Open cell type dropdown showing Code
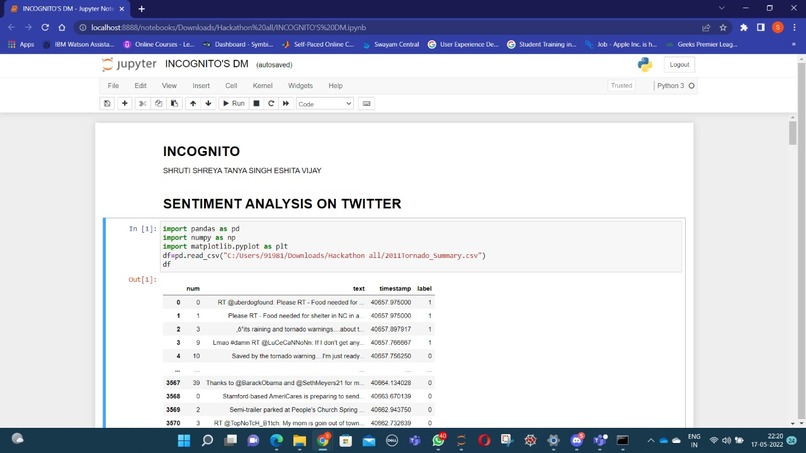The image size is (806, 453). [325, 104]
